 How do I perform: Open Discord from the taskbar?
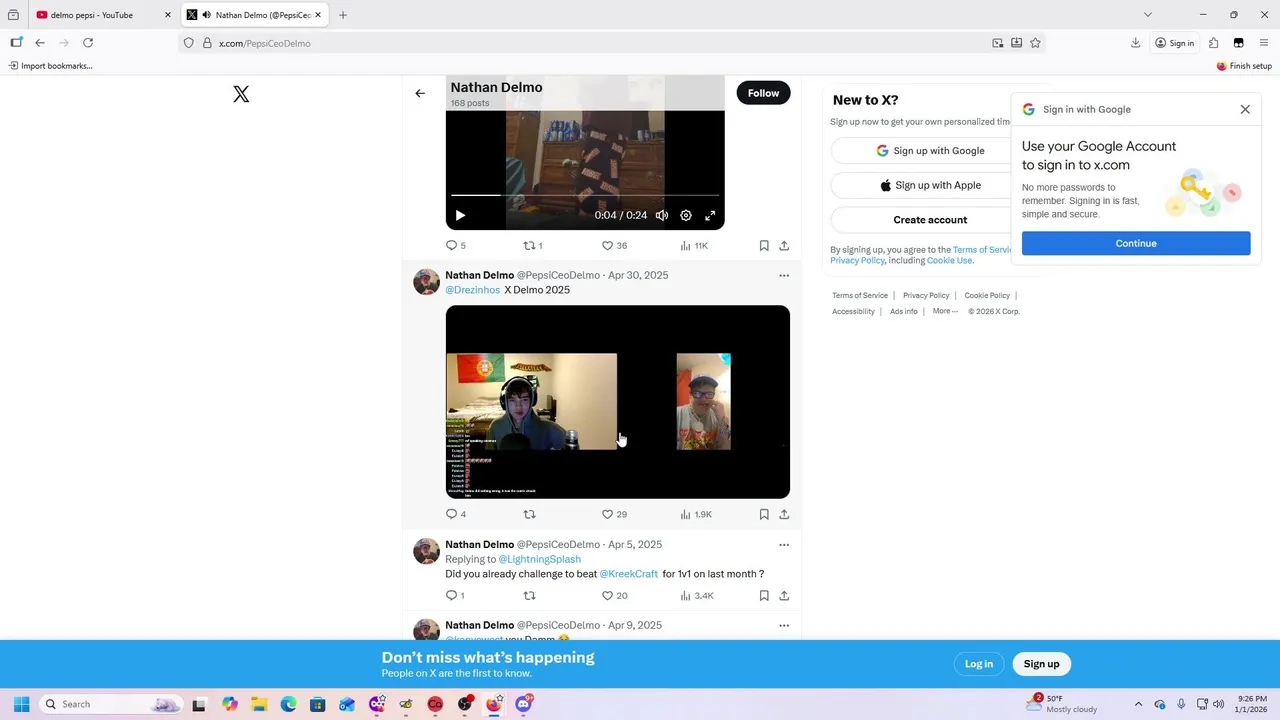click(x=523, y=704)
